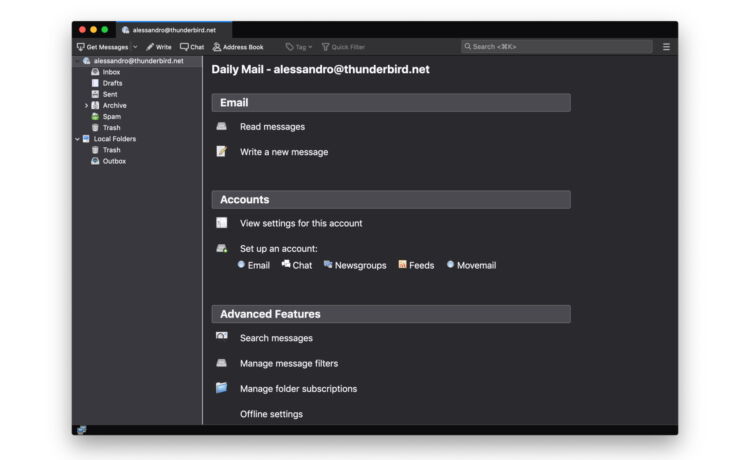The image size is (750, 460).
Task: Click the online status icon in status bar
Action: coord(82,429)
